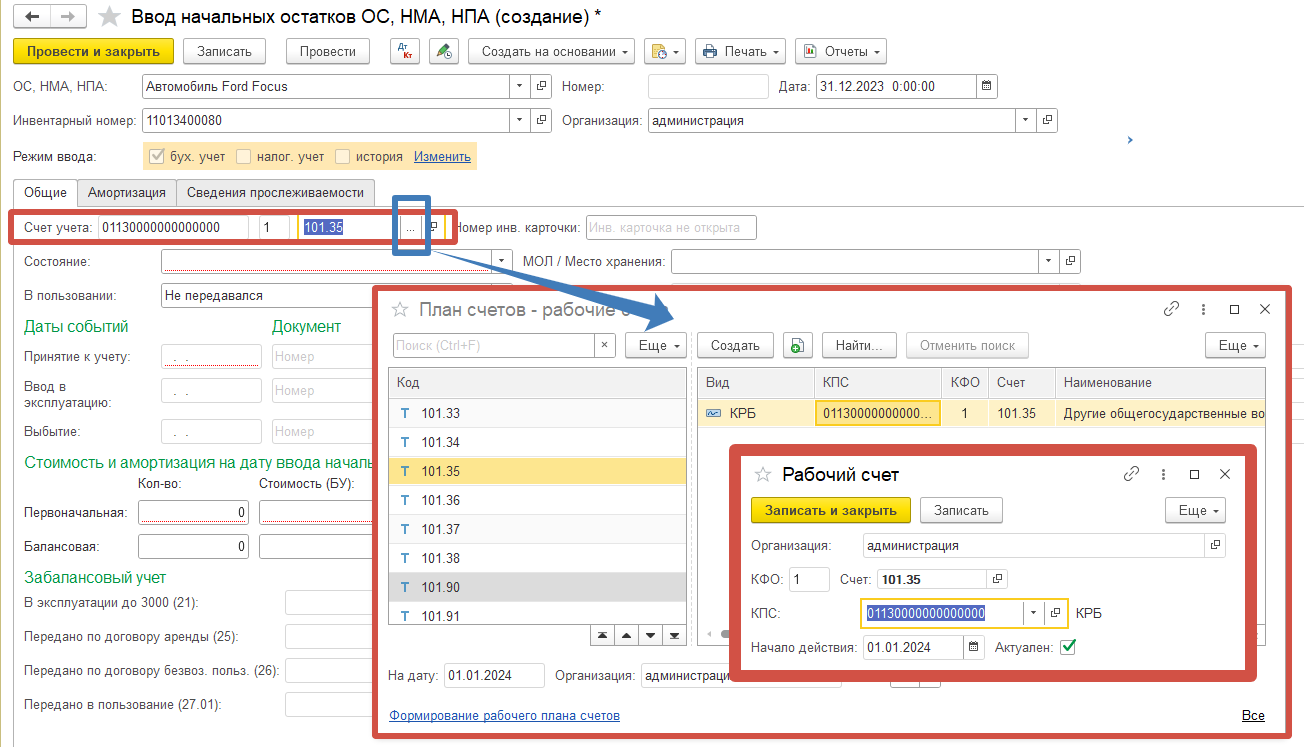Enable the налог. учет checkbox
Image resolution: width=1304 pixels, height=747 pixels.
point(243,156)
